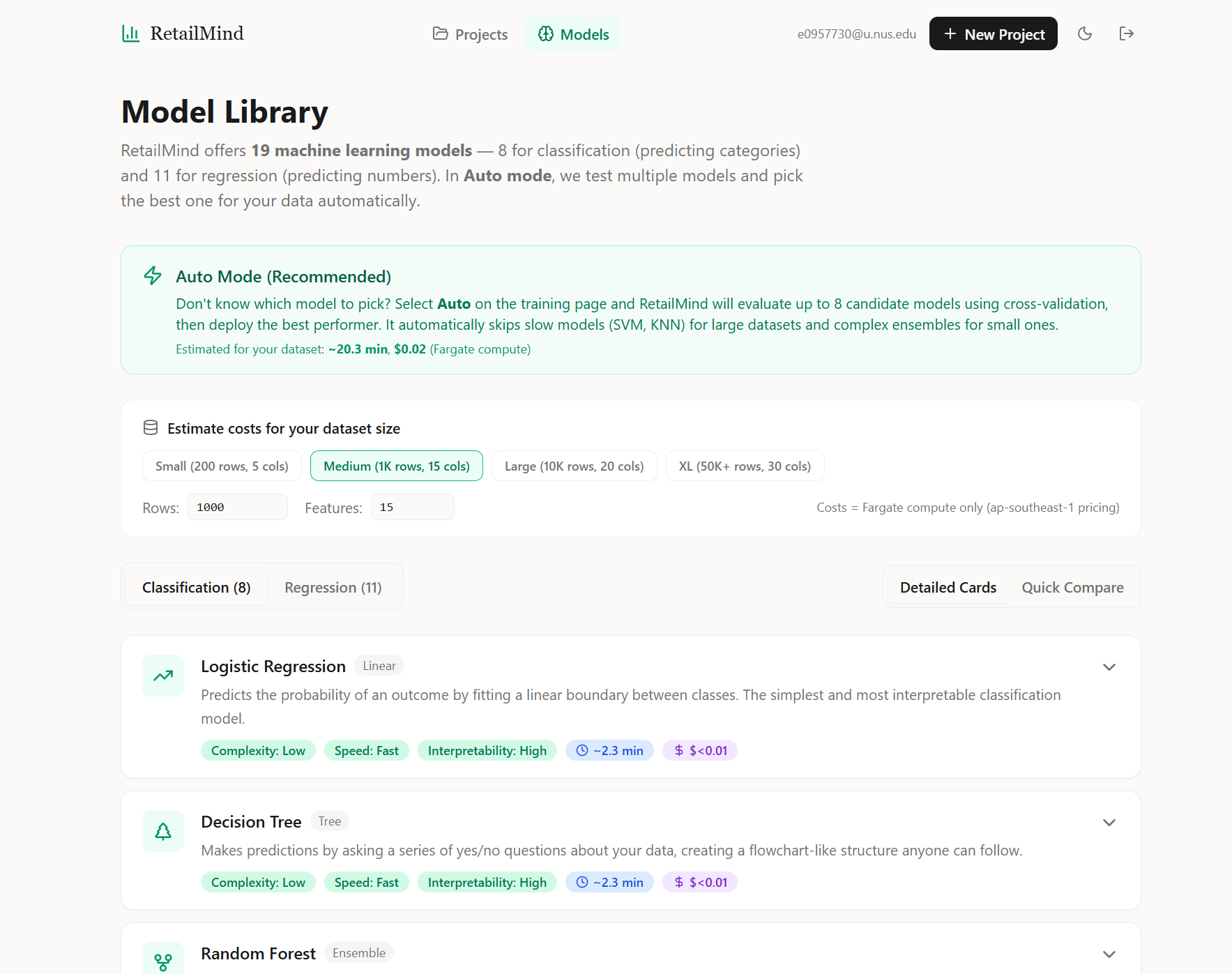Click the Auto Mode lightning bolt icon

(x=153, y=275)
